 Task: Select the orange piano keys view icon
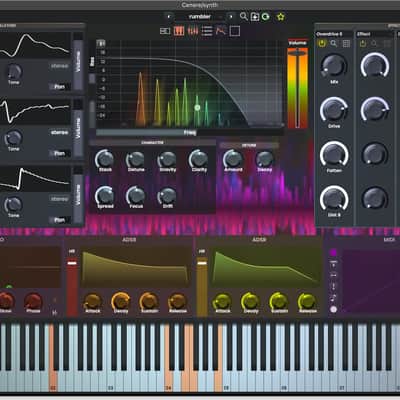click(179, 31)
